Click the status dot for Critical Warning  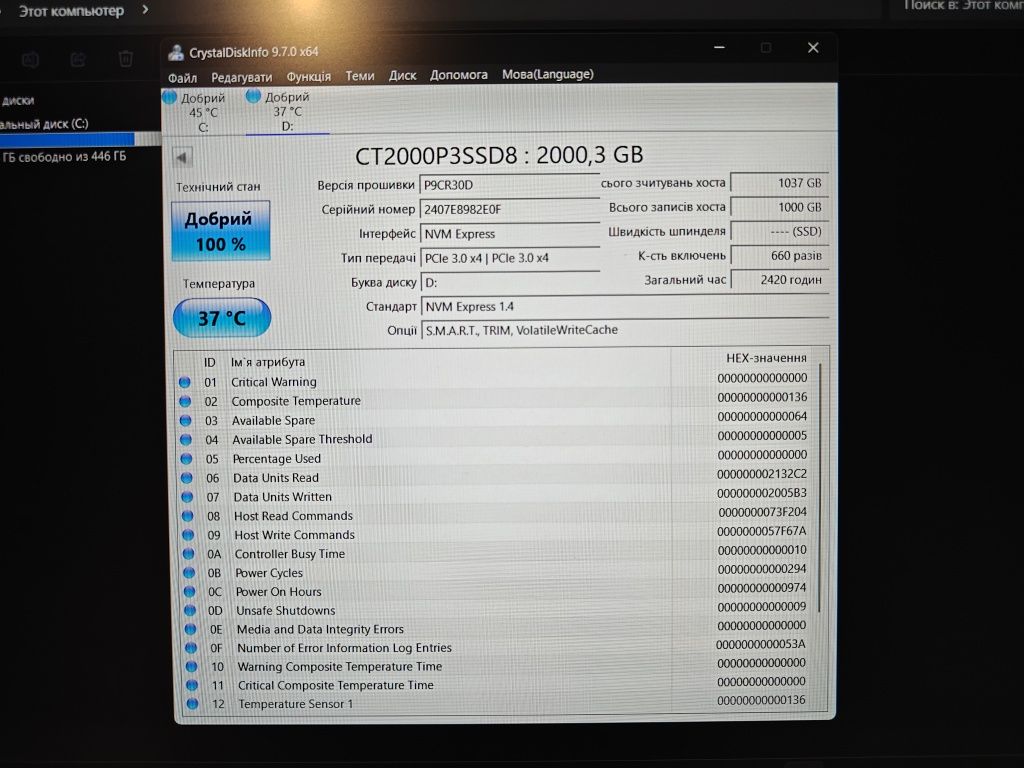point(185,382)
